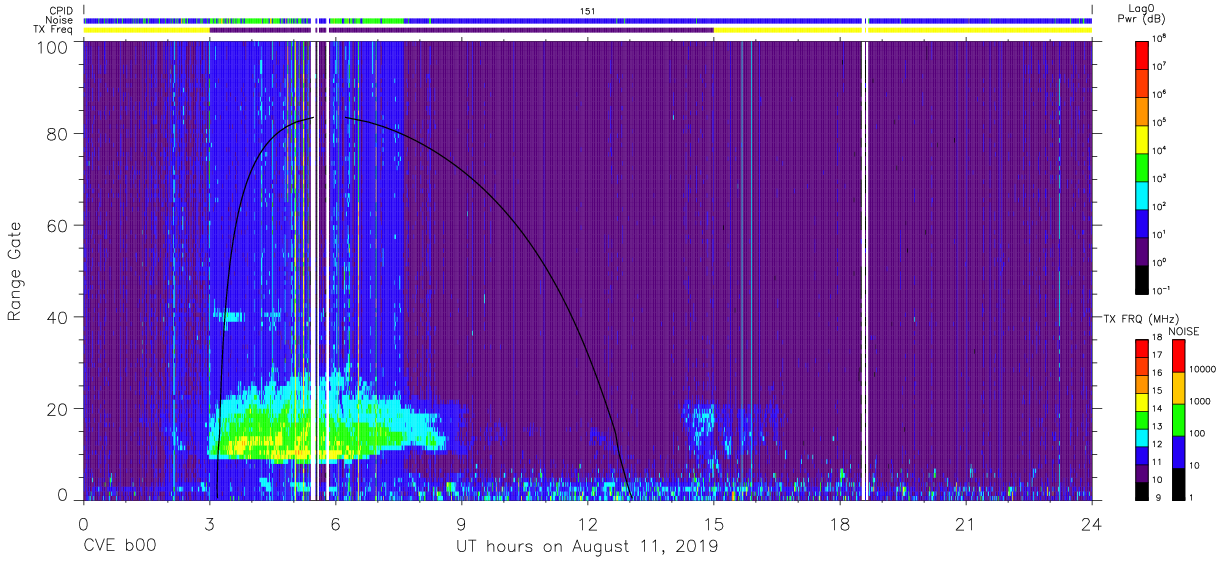Click the 'Noise' row label at top
1228x567 pixels.
pos(61,20)
